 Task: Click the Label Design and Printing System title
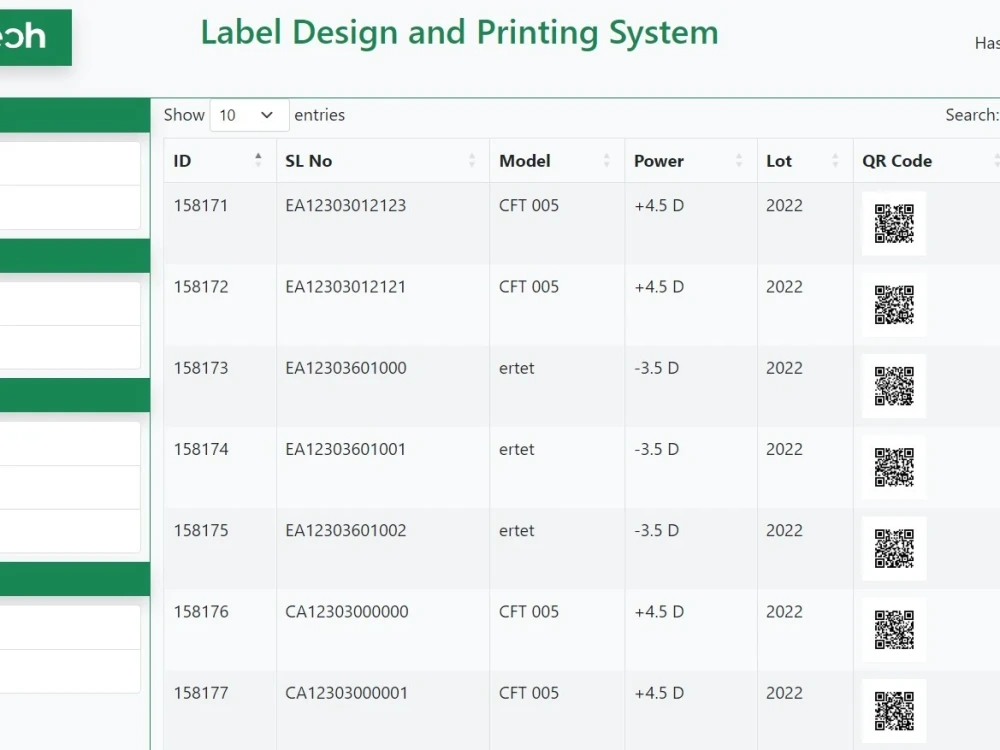460,33
